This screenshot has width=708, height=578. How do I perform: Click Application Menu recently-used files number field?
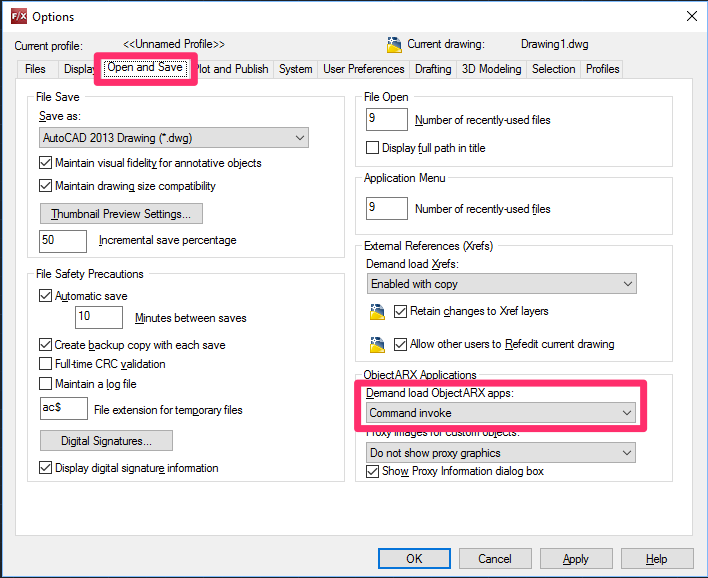(x=387, y=208)
